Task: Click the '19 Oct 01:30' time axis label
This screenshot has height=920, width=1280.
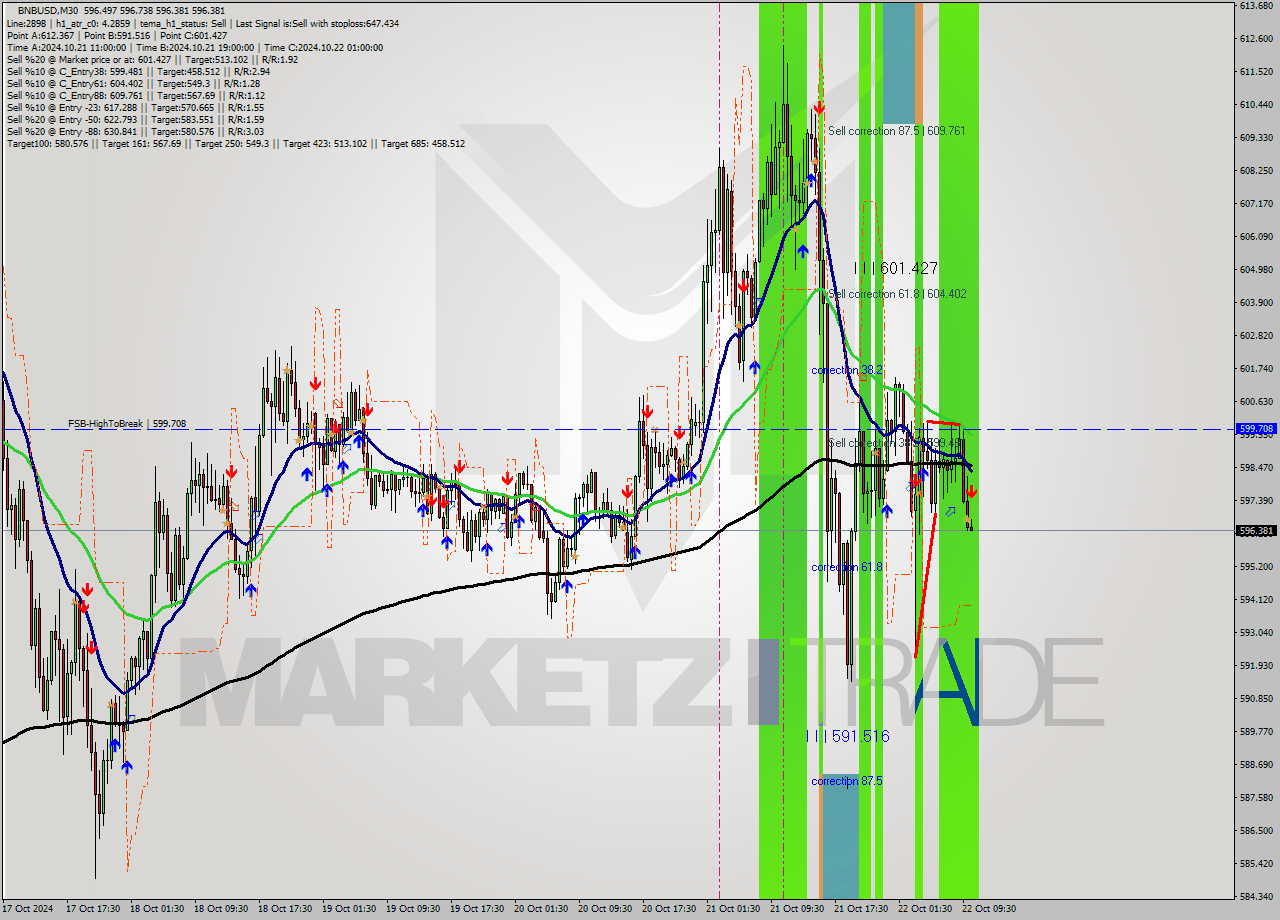Action: (349, 909)
